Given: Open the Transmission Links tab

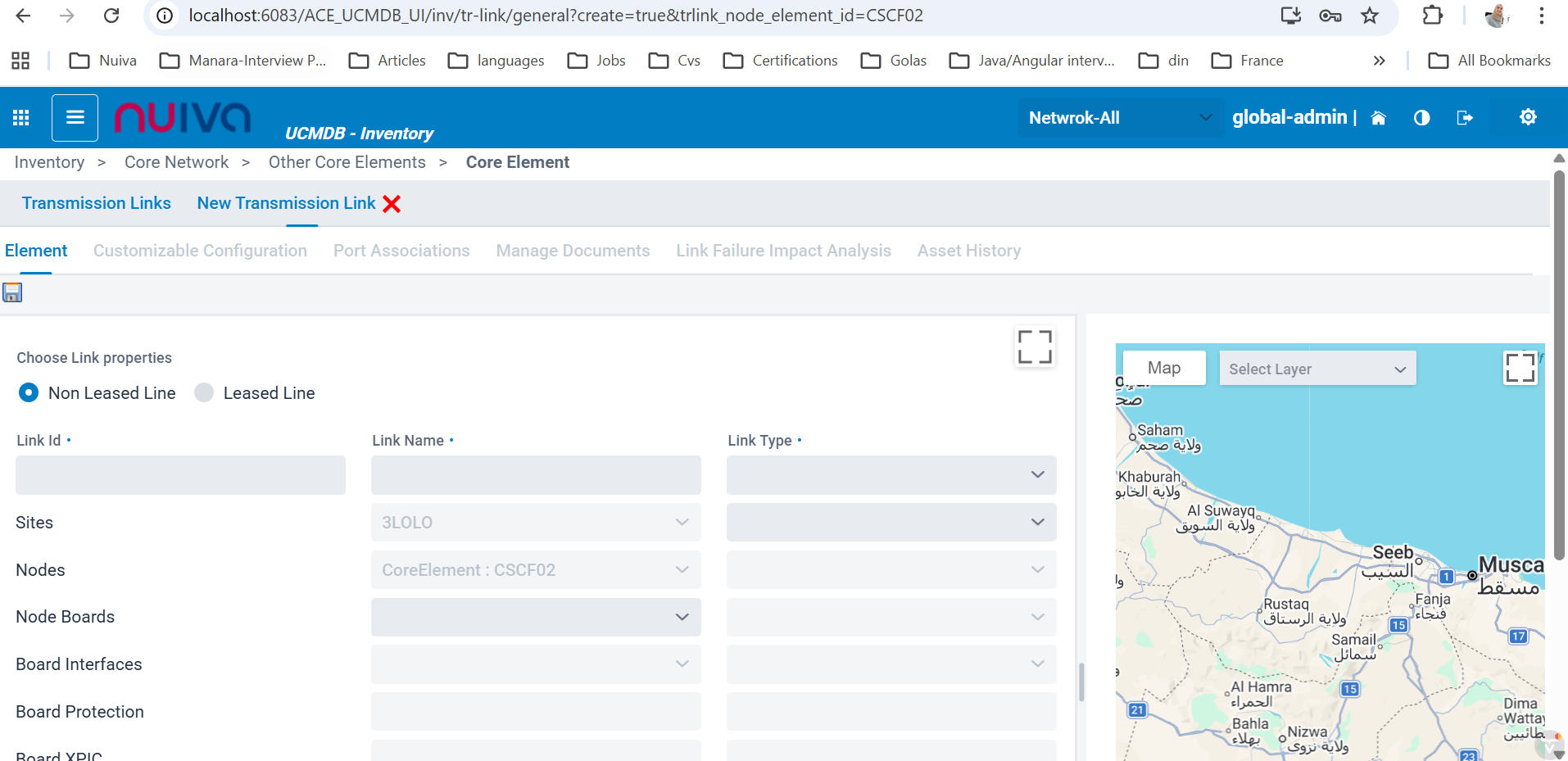Looking at the screenshot, I should (97, 203).
